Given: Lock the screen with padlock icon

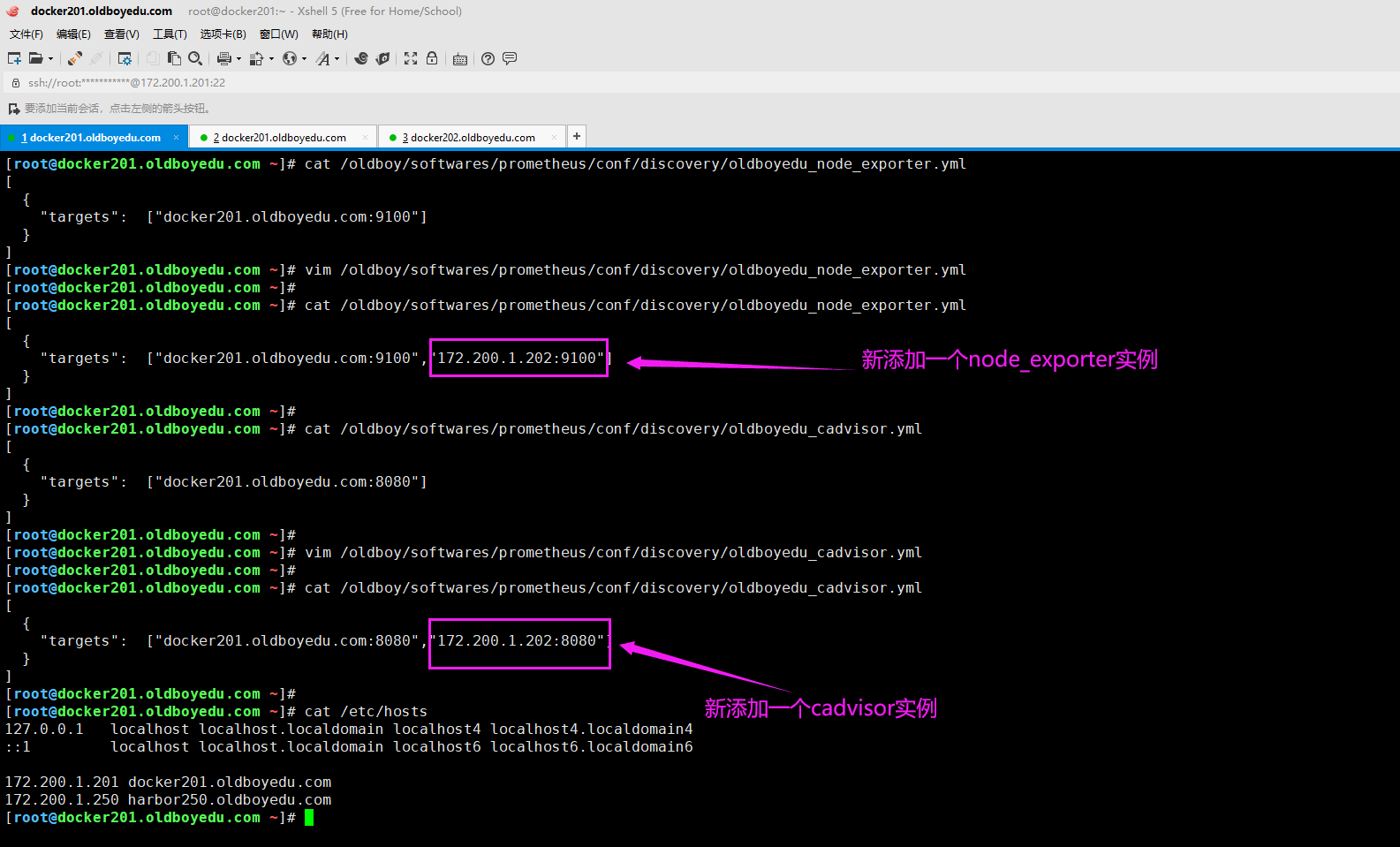Looking at the screenshot, I should (x=432, y=58).
